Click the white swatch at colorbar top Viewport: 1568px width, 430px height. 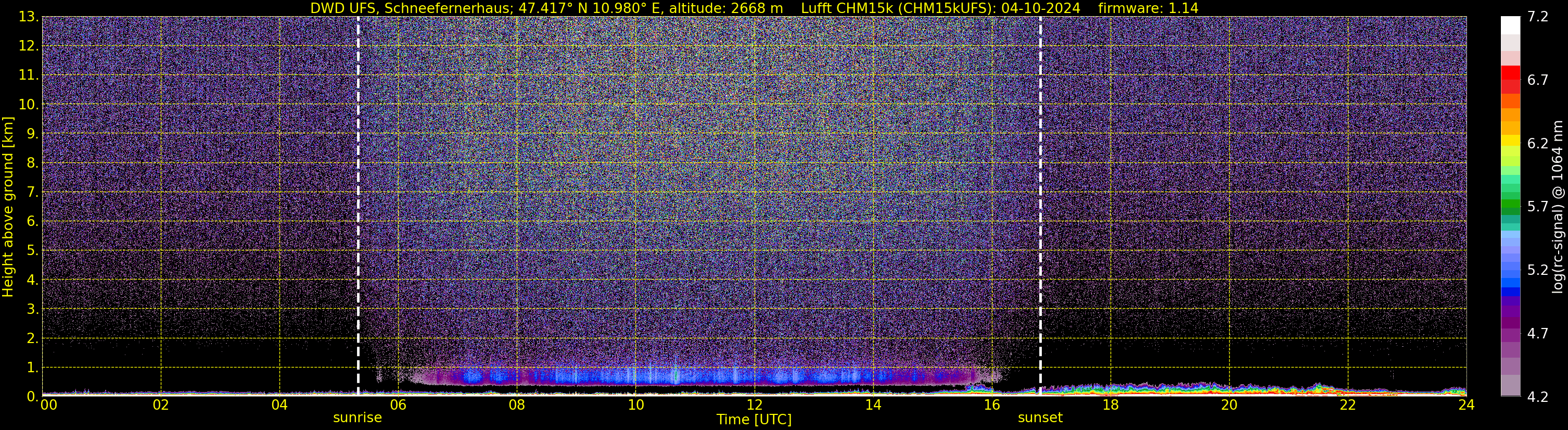[1510, 25]
